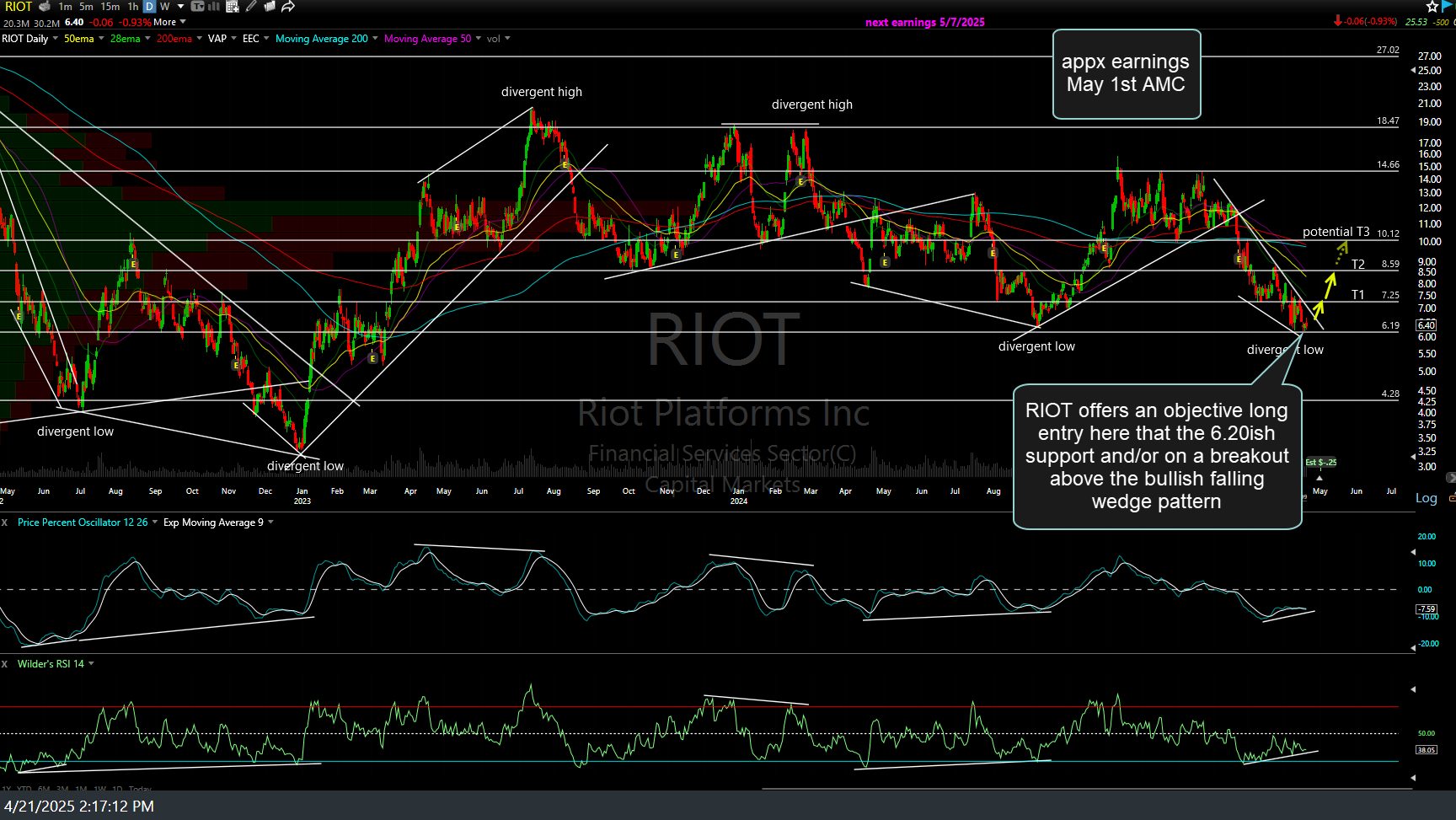Click the next earnings 5/7/2025 label
The height and width of the screenshot is (820, 1456).
pyautogui.click(x=924, y=23)
